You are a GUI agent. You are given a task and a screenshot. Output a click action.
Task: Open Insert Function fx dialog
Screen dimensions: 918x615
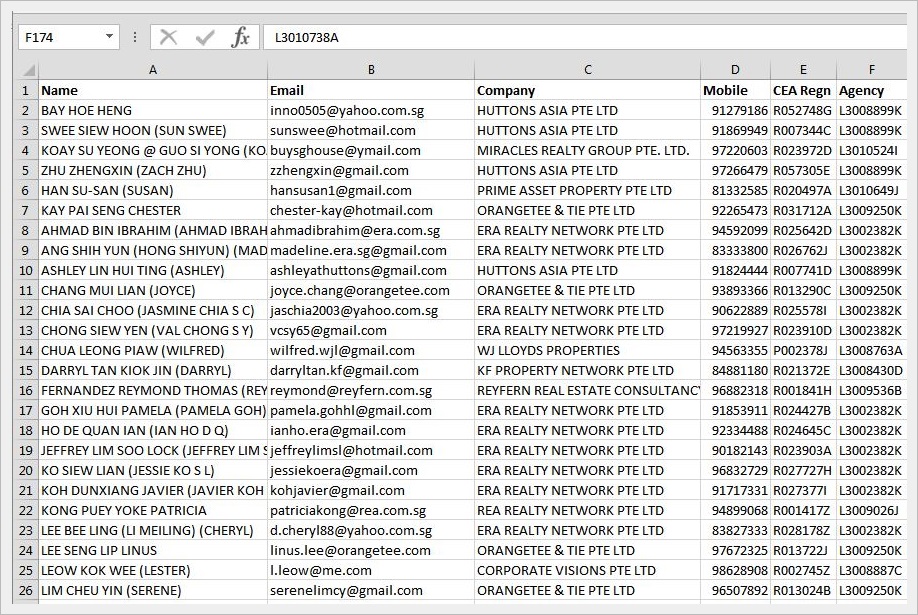pyautogui.click(x=240, y=38)
